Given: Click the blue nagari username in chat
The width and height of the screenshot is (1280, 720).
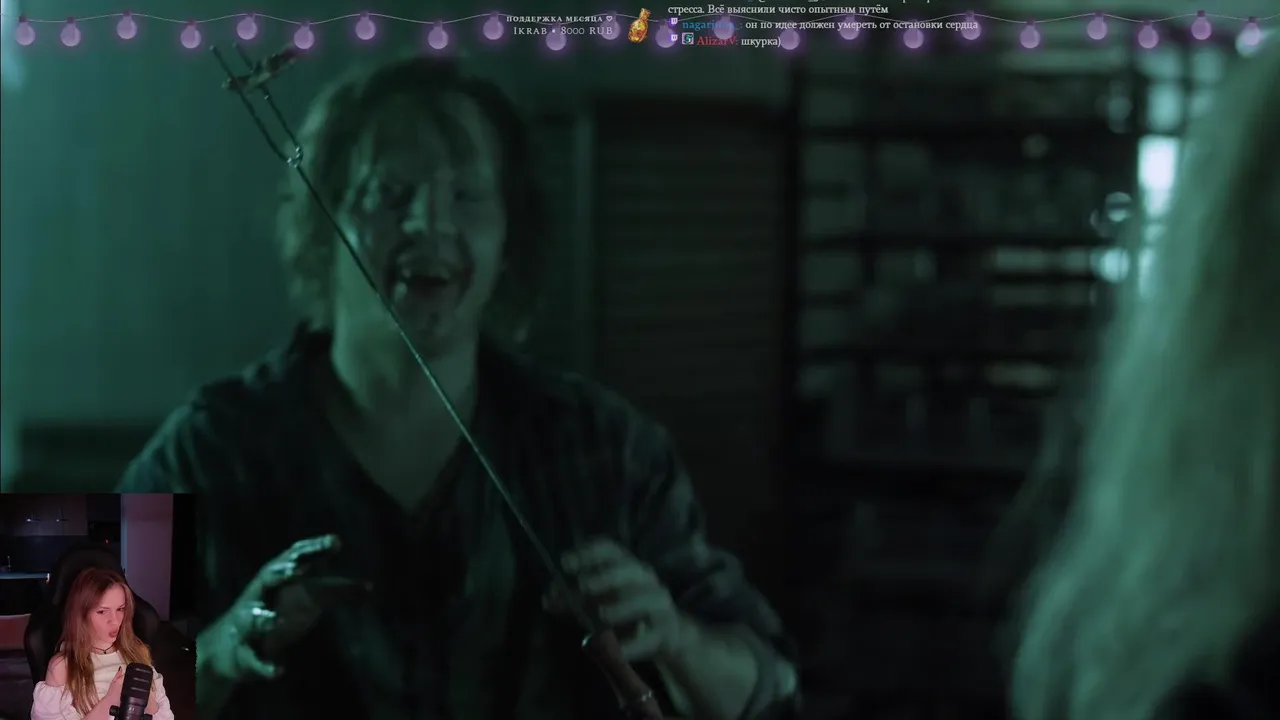Looking at the screenshot, I should (x=712, y=25).
